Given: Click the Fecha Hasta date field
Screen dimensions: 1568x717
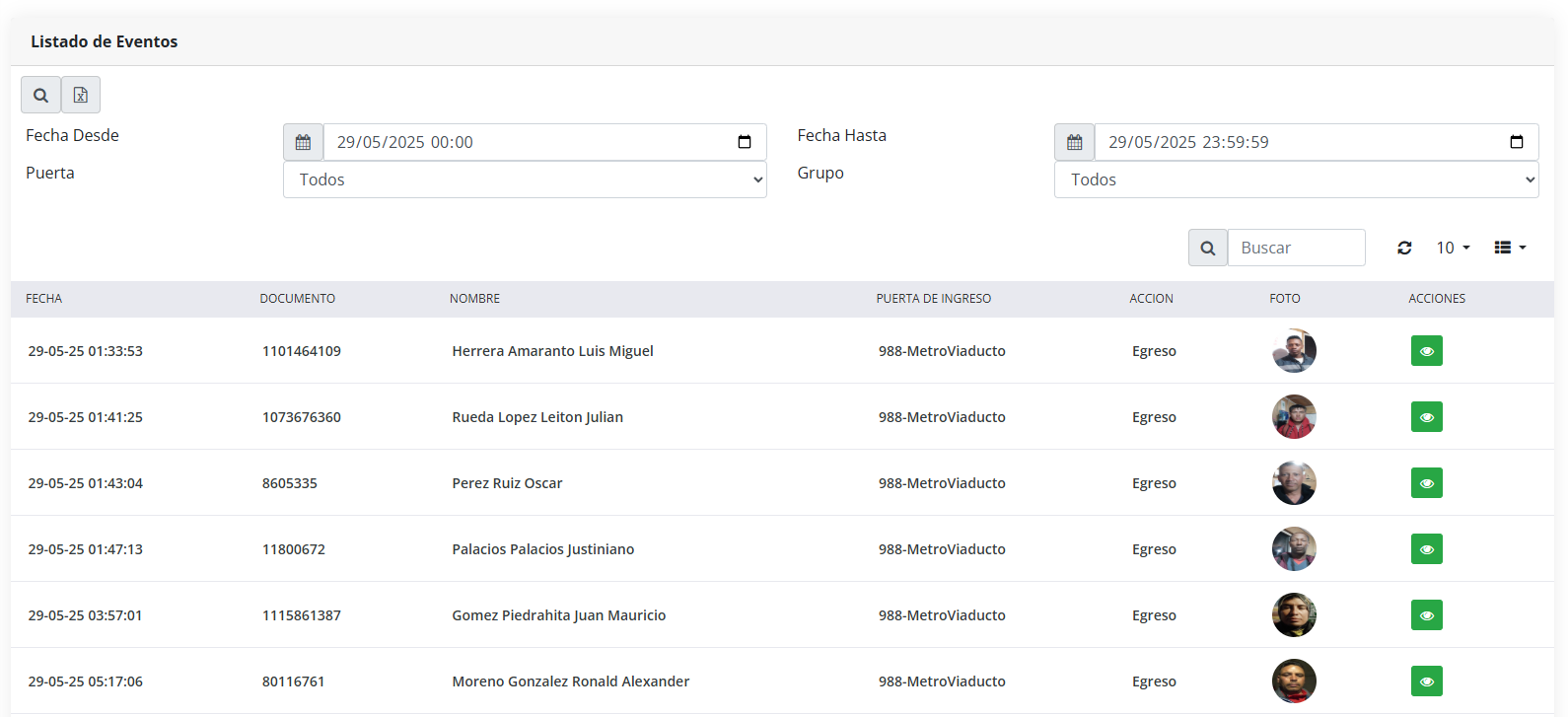Looking at the screenshot, I should point(1317,142).
